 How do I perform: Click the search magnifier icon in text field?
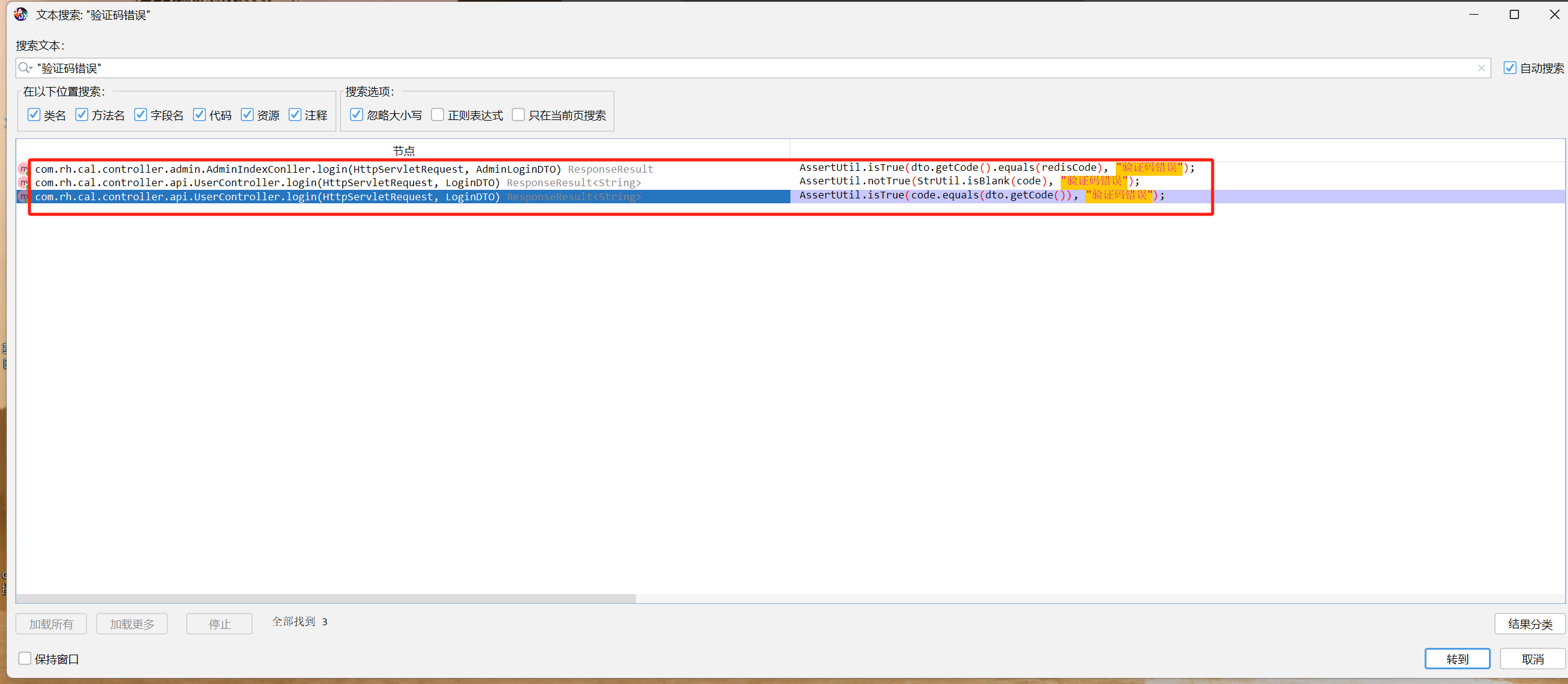click(23, 68)
